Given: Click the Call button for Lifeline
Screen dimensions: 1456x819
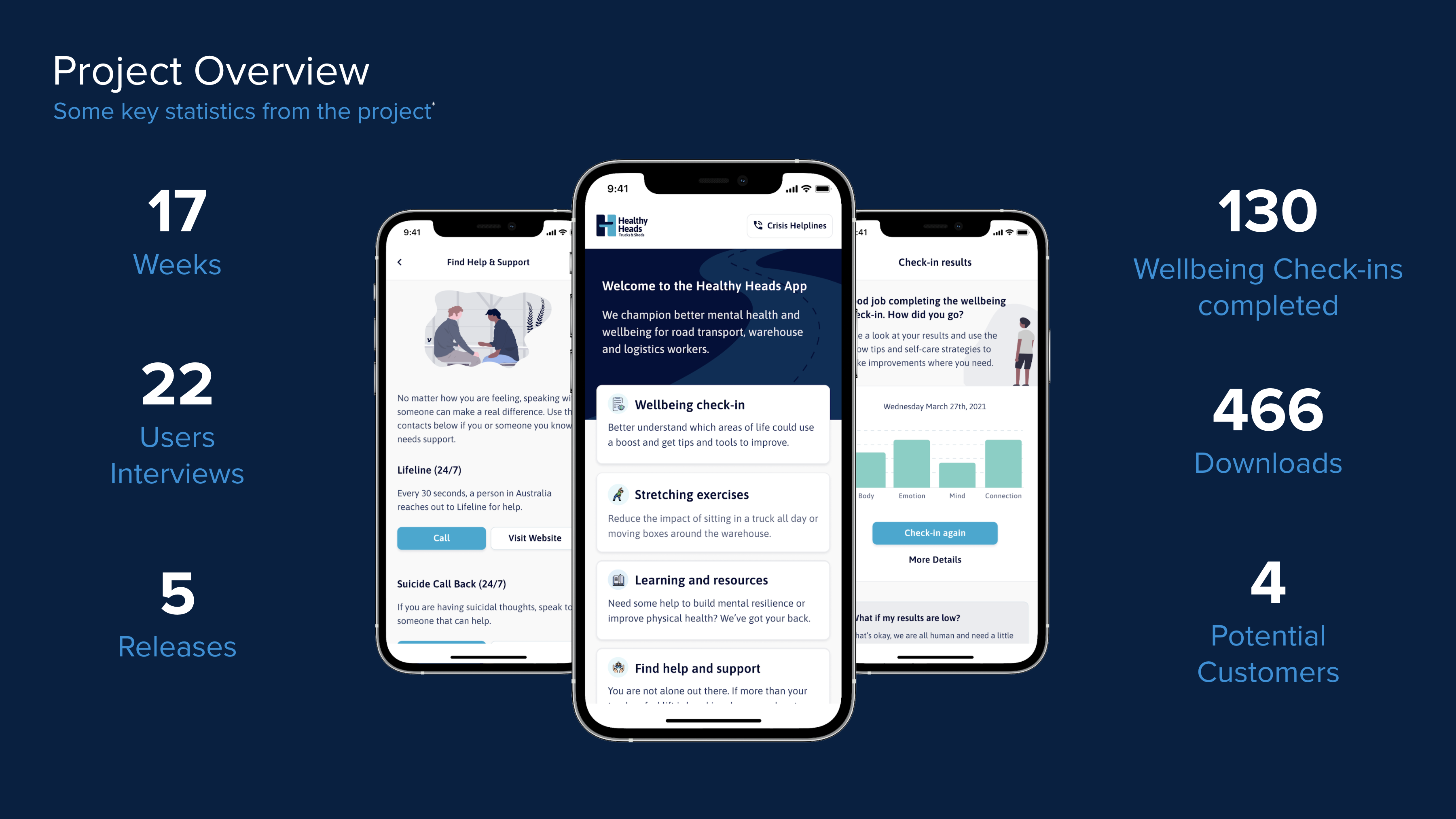Looking at the screenshot, I should [x=441, y=538].
